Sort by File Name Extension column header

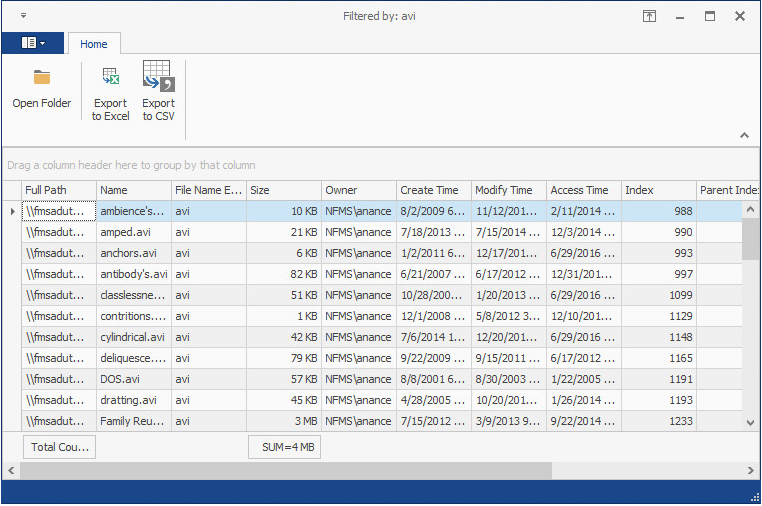(209, 190)
